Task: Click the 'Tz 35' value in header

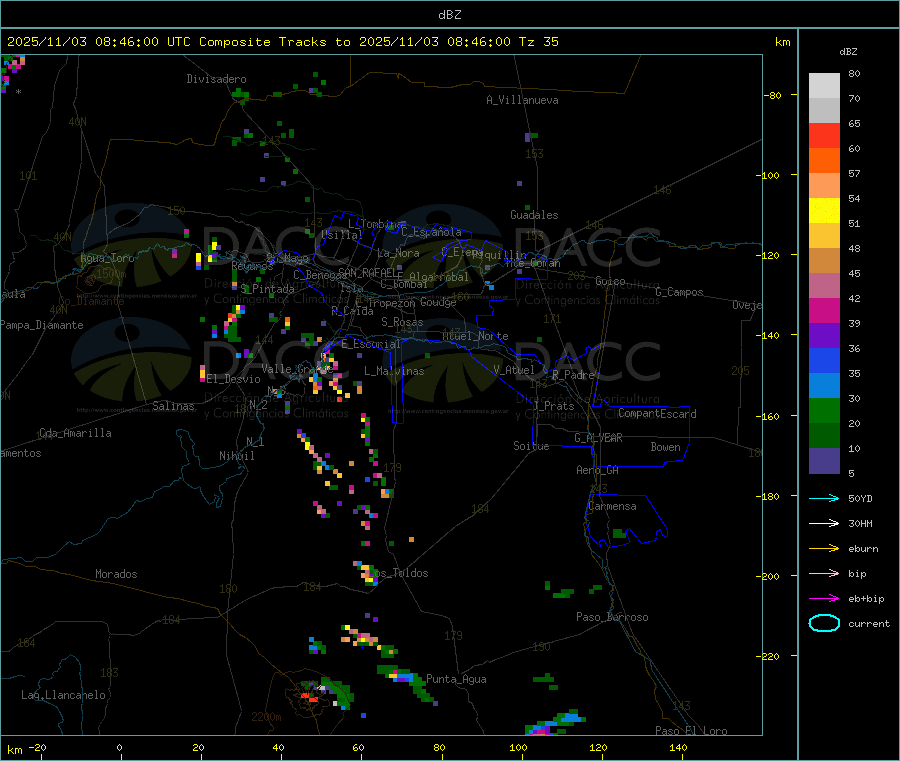Action: coord(538,42)
